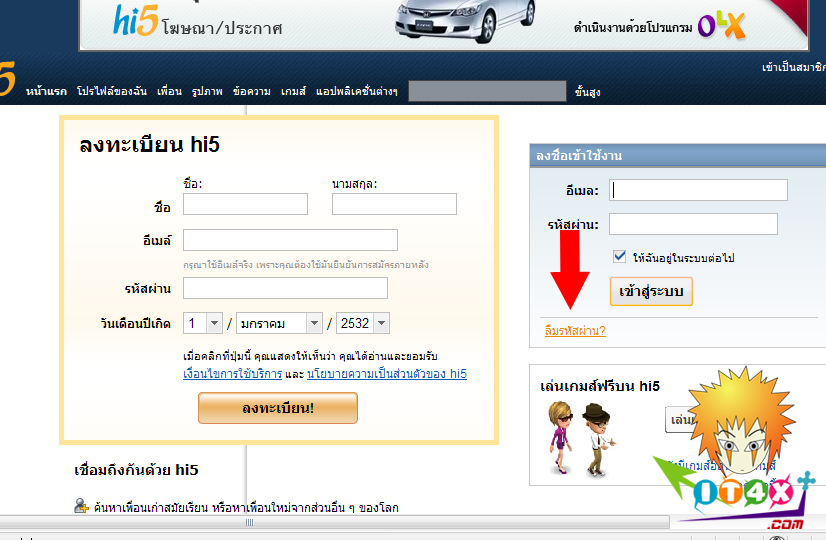
Task: Toggle the 'ให้ฉันอยู่ในระบบต่อไป' checkbox
Action: (620, 257)
